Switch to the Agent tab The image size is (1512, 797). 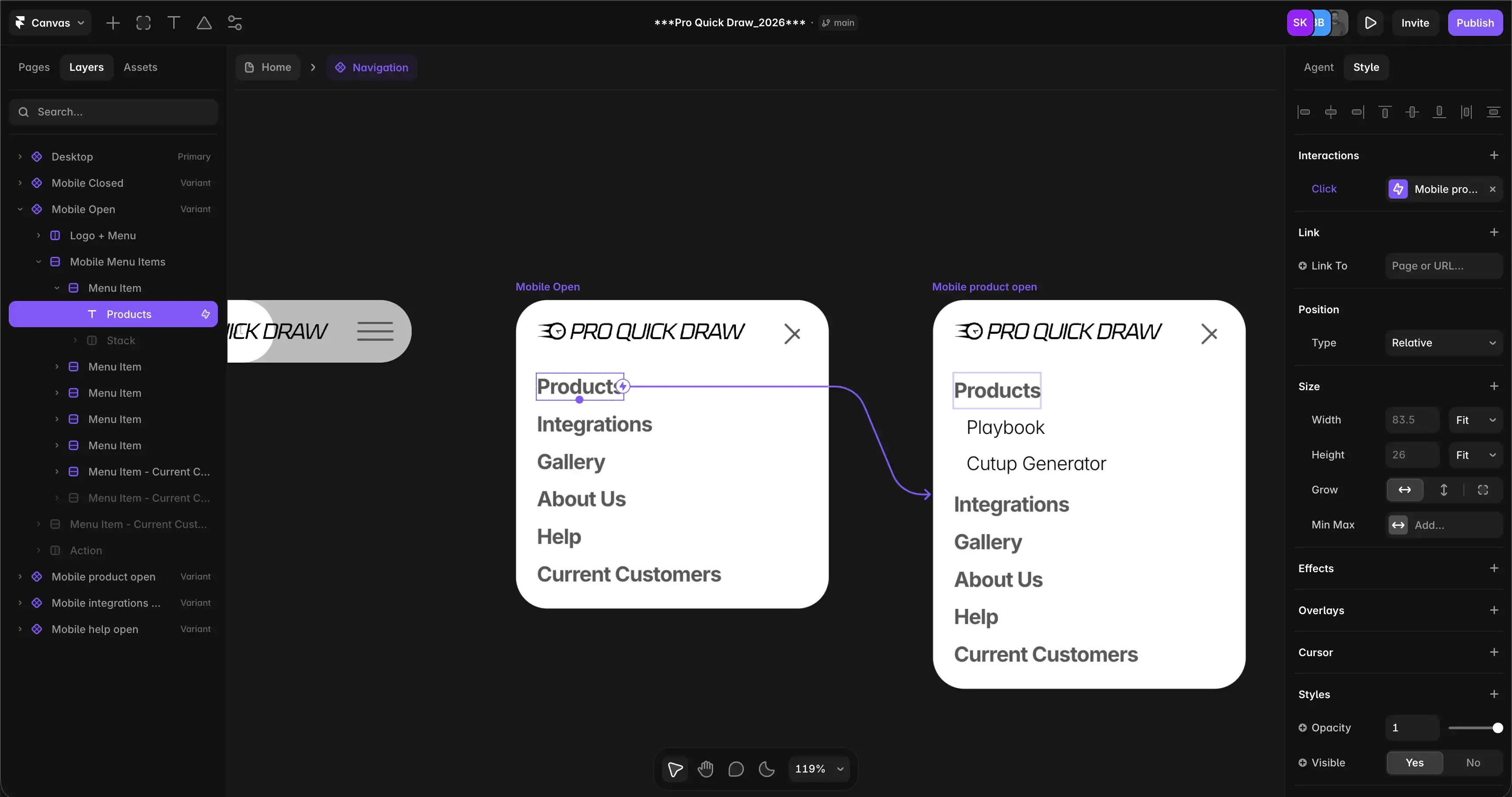point(1318,67)
